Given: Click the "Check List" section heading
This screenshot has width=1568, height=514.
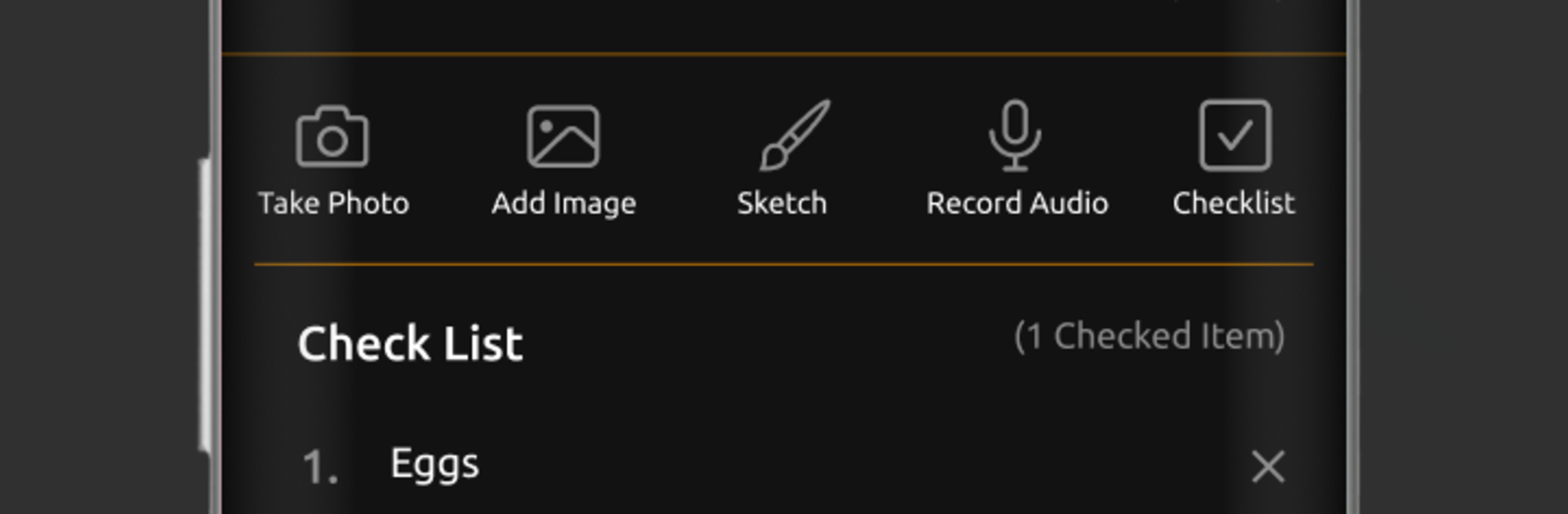Looking at the screenshot, I should coord(410,343).
